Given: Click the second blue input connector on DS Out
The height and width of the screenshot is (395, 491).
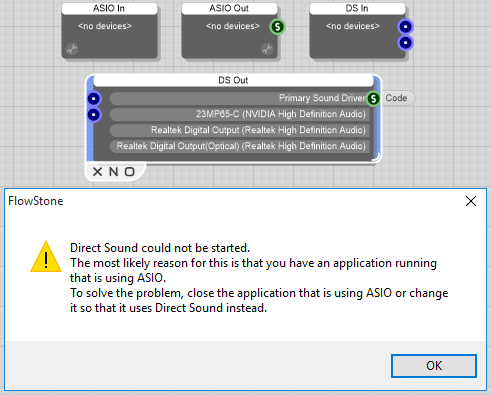Looking at the screenshot, I should pos(94,115).
